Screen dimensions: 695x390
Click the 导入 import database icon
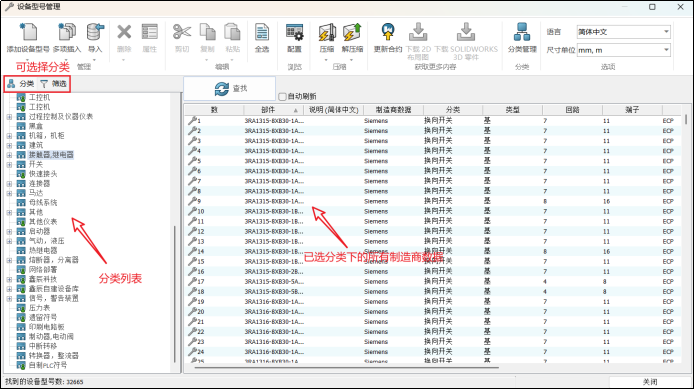[95, 32]
